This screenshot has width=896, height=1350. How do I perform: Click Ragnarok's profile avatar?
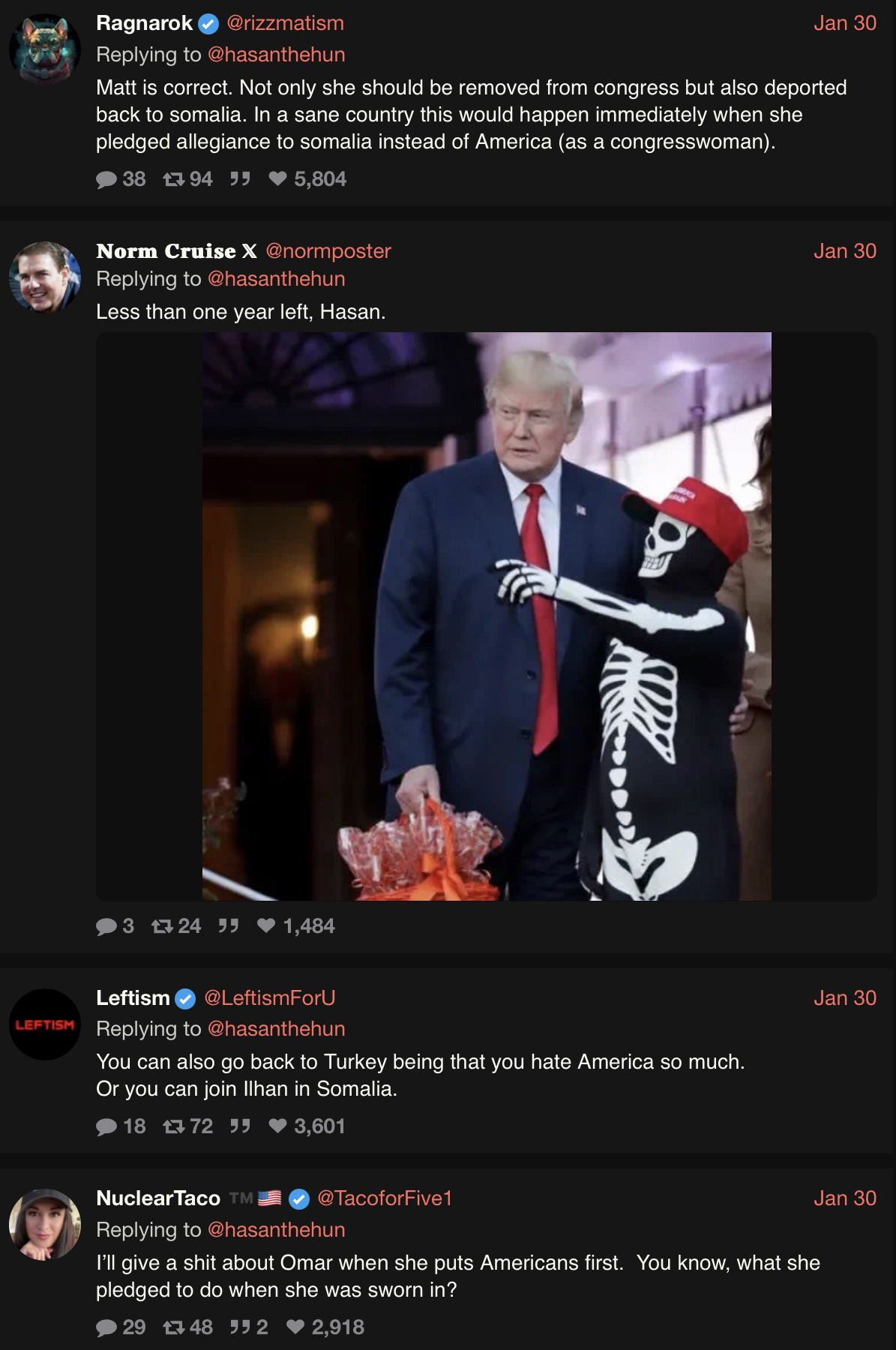[x=45, y=49]
